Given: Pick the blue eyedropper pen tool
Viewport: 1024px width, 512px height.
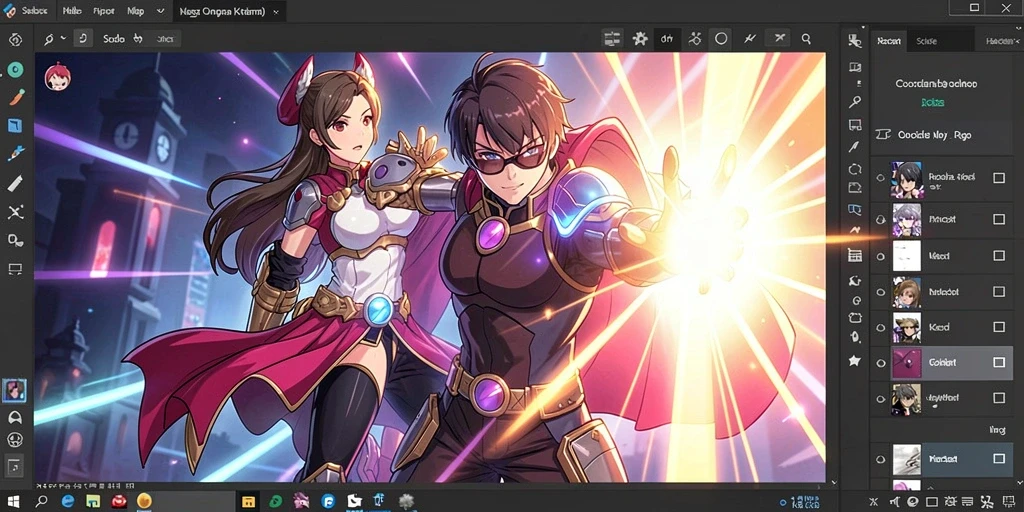Looking at the screenshot, I should (x=15, y=154).
